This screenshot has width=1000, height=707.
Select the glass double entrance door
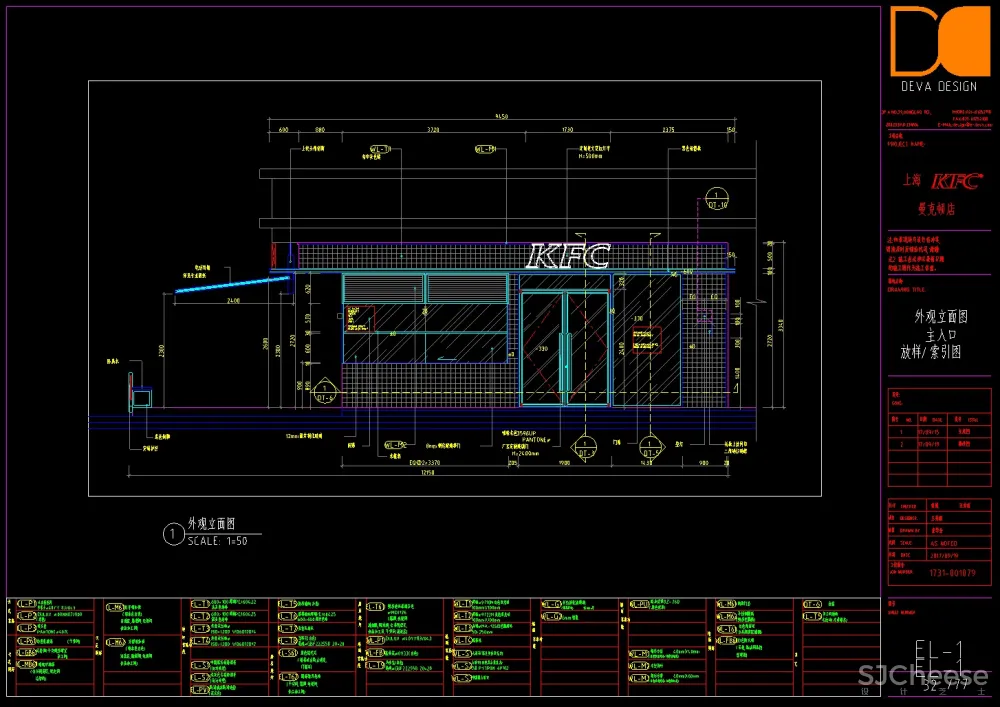click(565, 348)
